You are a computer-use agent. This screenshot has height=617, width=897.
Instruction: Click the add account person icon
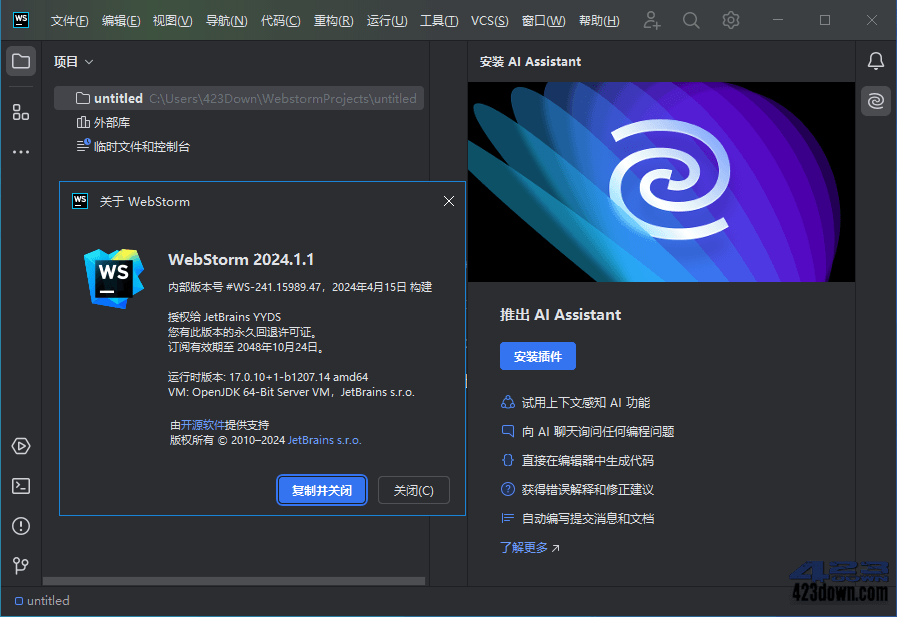(x=651, y=19)
